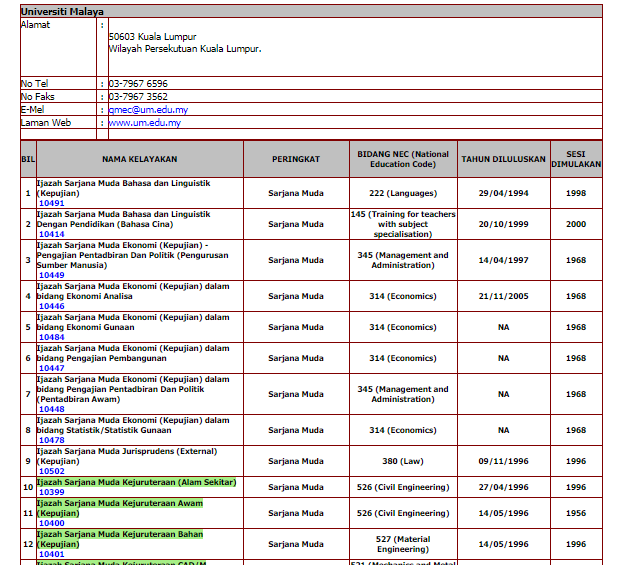Viewport: 622px width, 565px height.
Task: Click the NAMA KELAYAKAN column header
Action: [x=140, y=159]
